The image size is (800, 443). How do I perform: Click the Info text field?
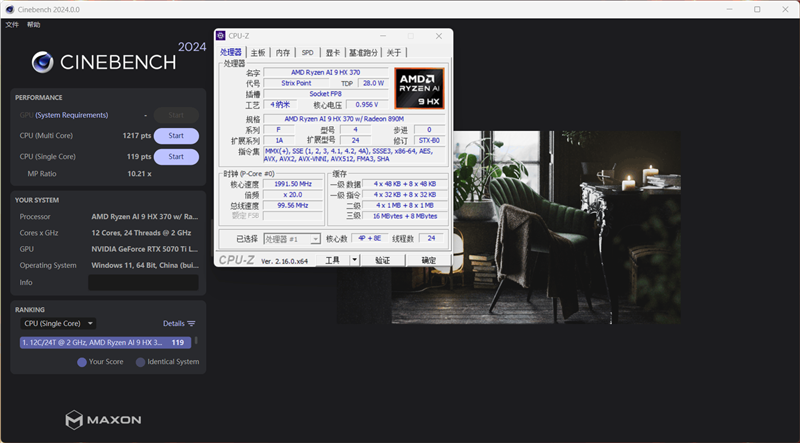click(143, 283)
